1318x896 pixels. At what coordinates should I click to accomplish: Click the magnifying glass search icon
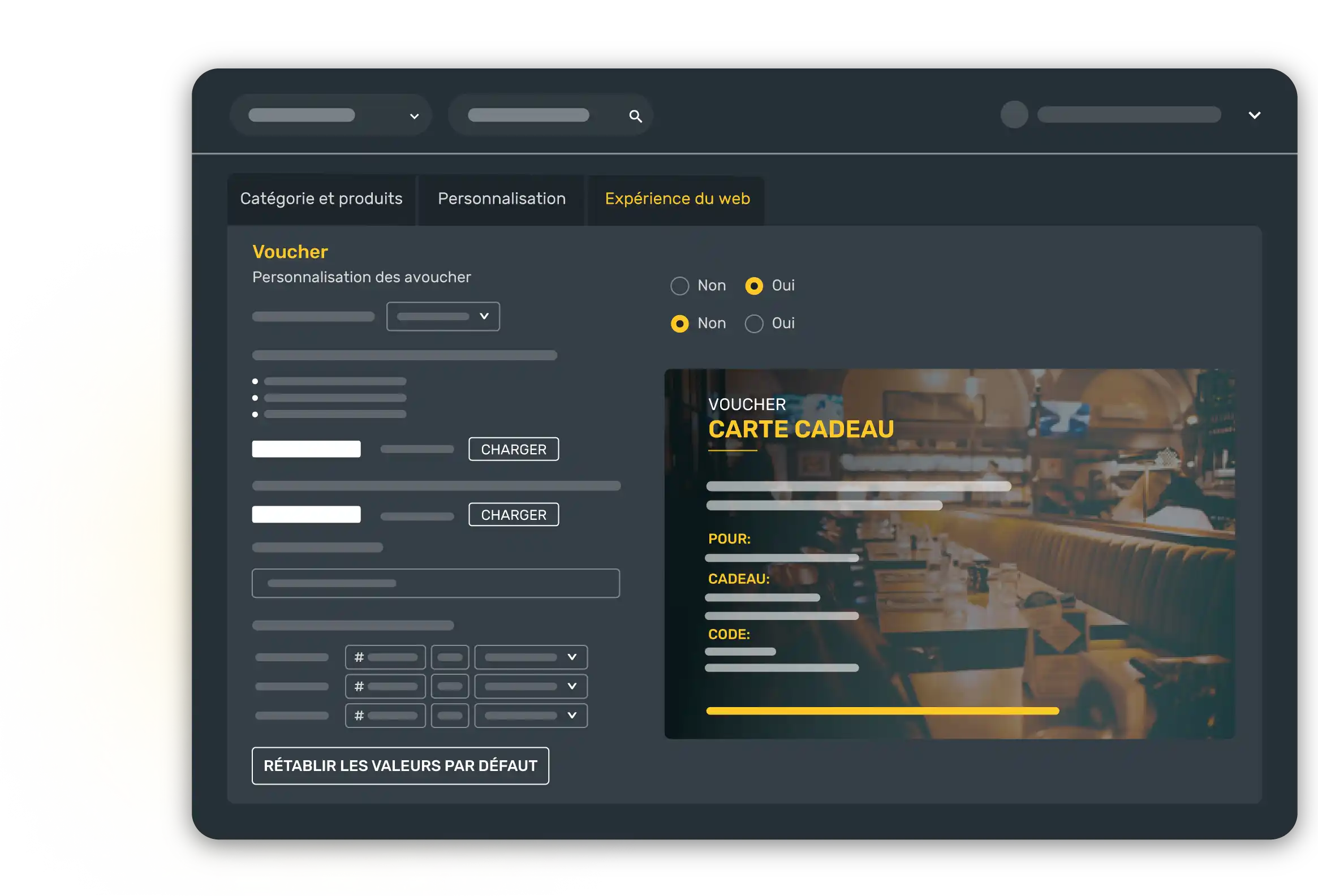coord(635,117)
